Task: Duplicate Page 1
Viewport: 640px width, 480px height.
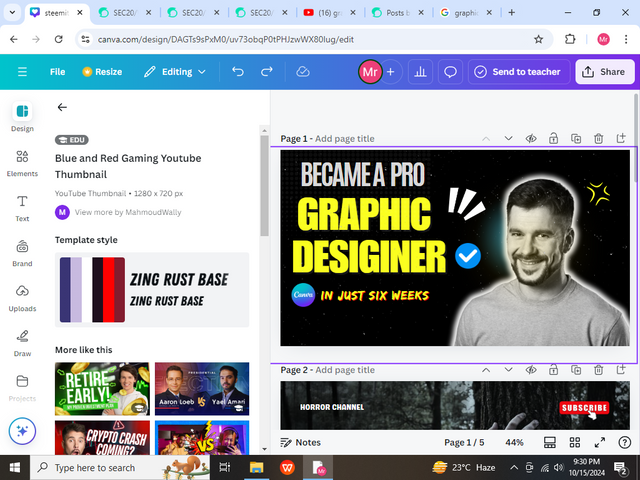Action: (x=576, y=139)
